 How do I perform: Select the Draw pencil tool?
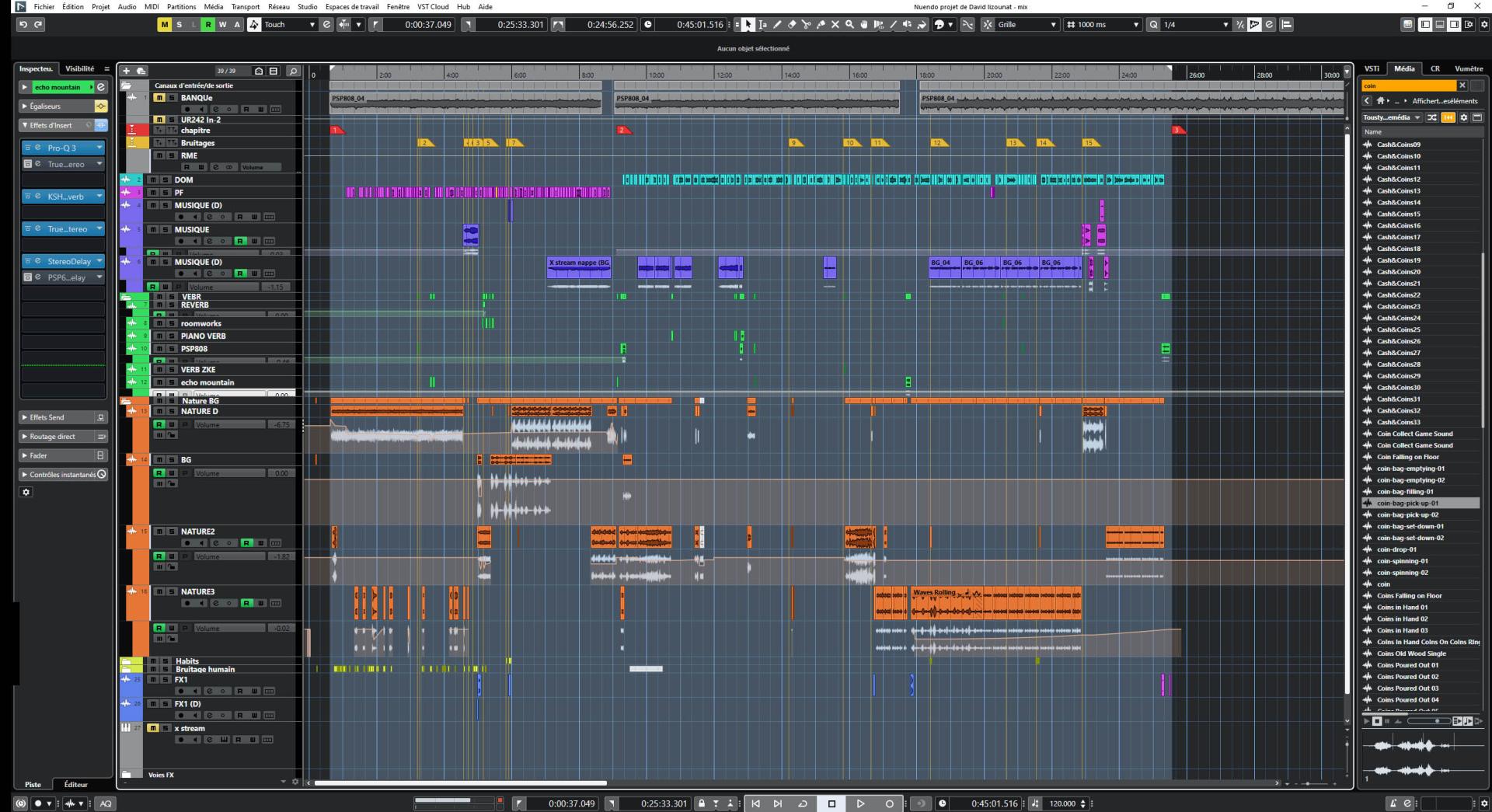[x=777, y=25]
